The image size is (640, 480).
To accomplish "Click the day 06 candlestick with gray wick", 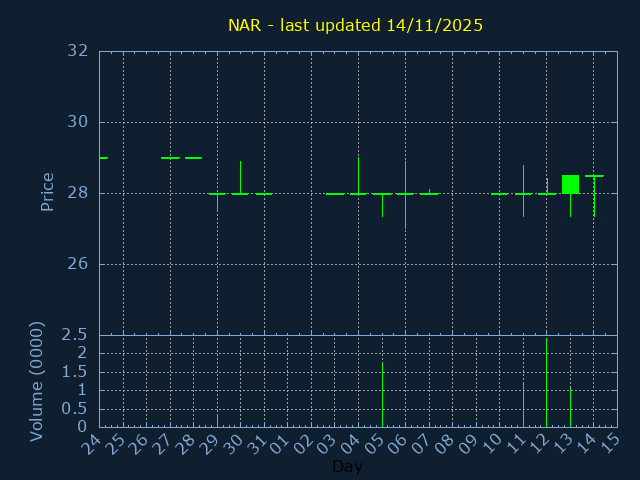I will point(405,195).
